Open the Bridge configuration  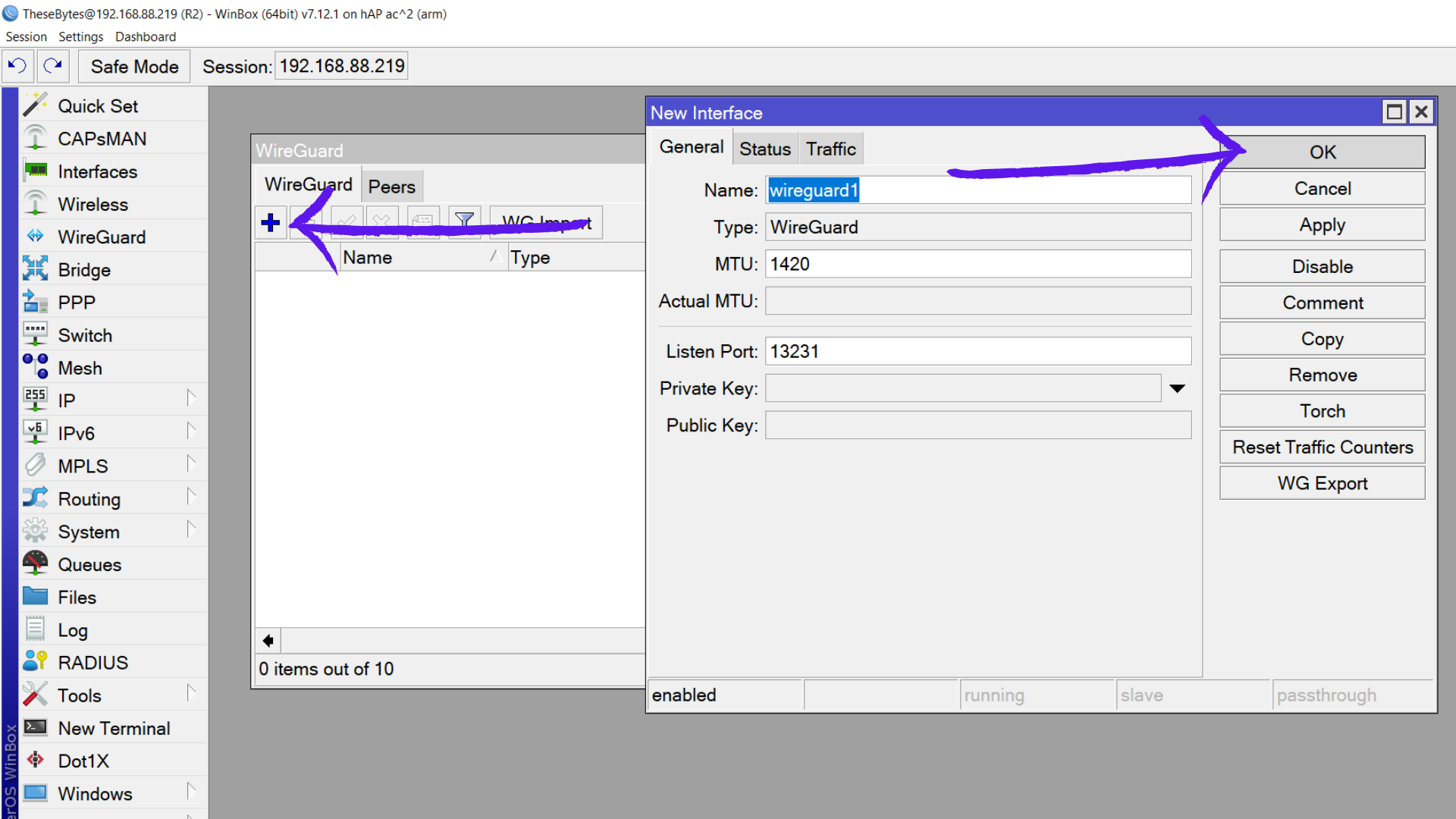[83, 269]
